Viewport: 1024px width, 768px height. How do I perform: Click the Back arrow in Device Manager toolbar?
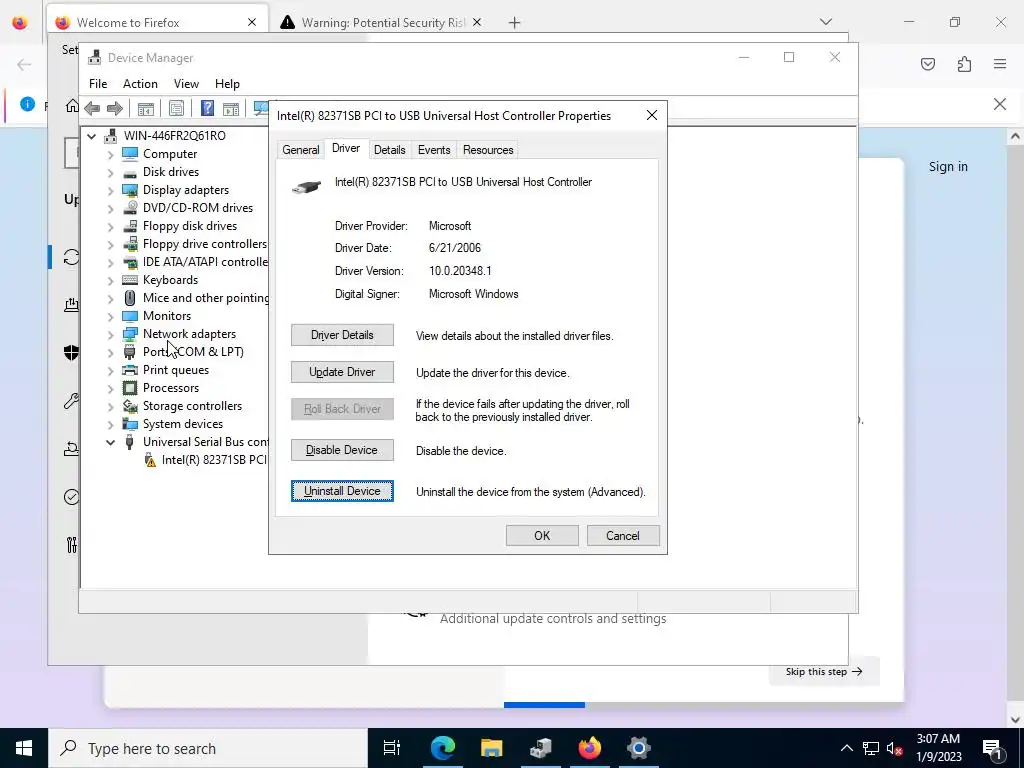click(x=92, y=108)
